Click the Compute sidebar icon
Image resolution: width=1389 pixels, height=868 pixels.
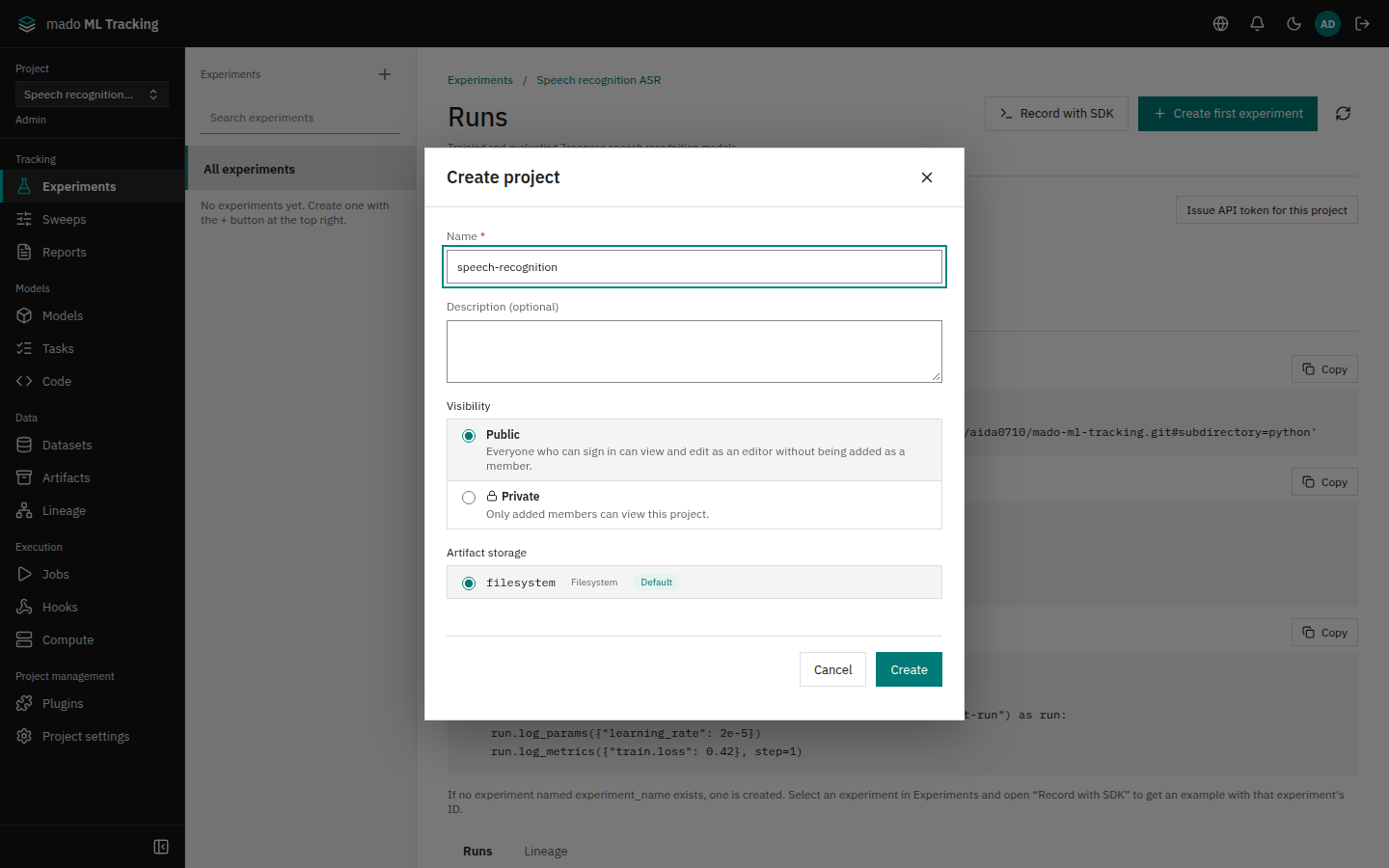click(24, 639)
